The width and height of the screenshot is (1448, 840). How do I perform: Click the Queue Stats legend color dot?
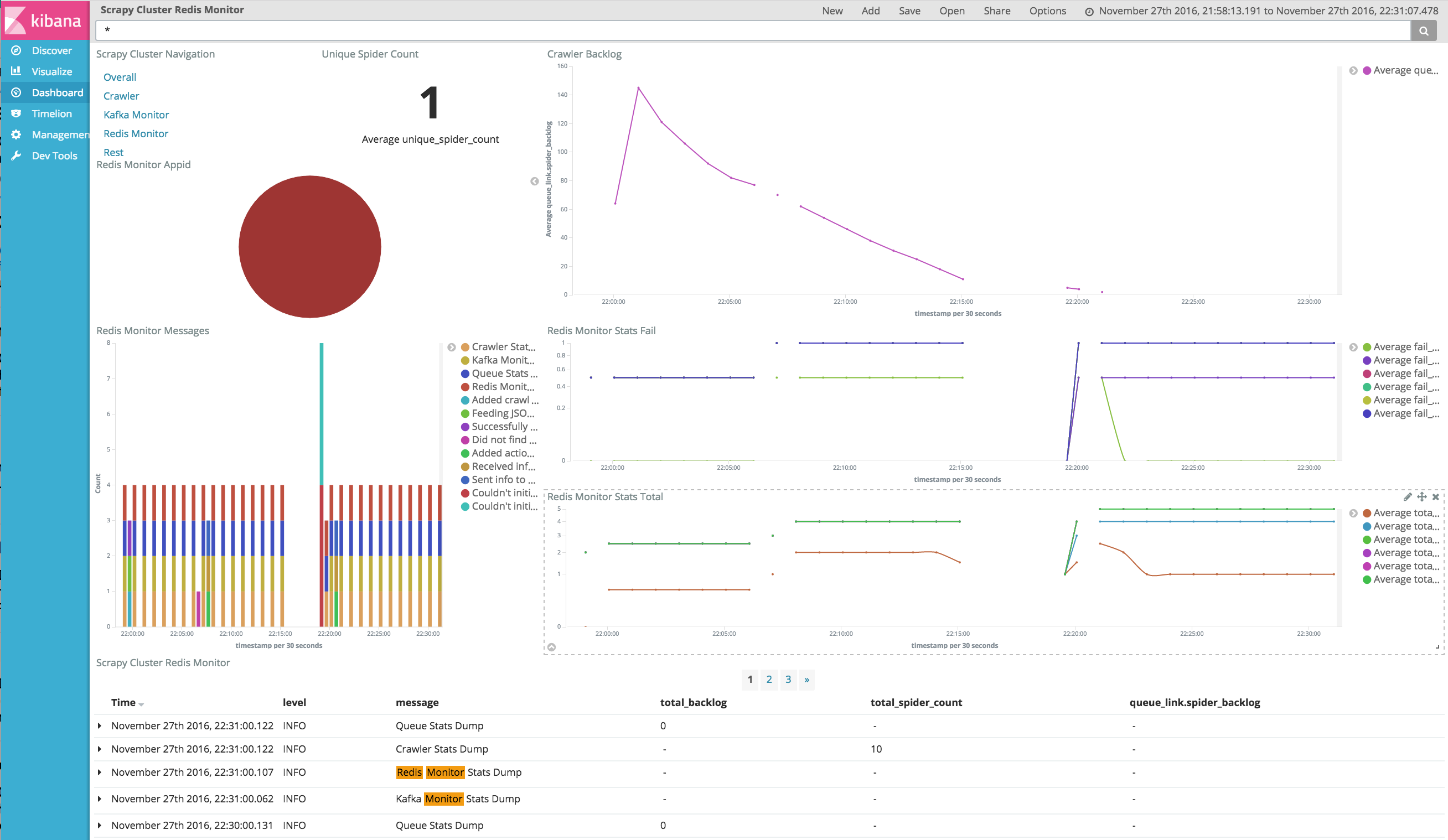(466, 374)
